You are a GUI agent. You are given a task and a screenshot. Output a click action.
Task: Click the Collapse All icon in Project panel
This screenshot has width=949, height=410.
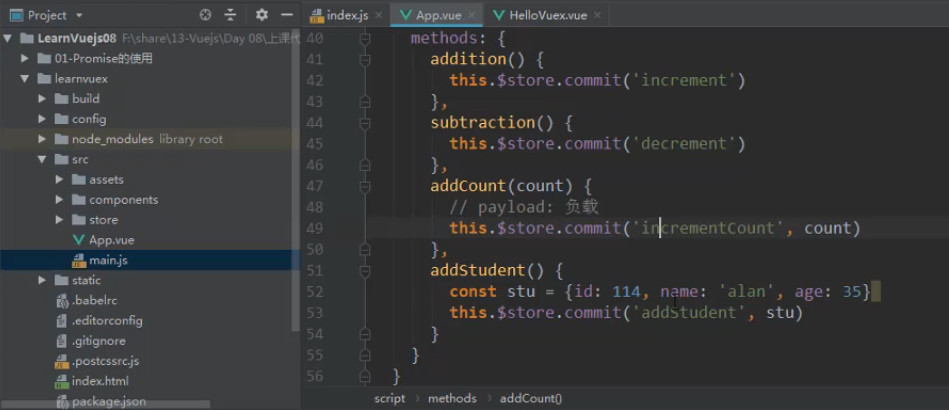coord(230,15)
